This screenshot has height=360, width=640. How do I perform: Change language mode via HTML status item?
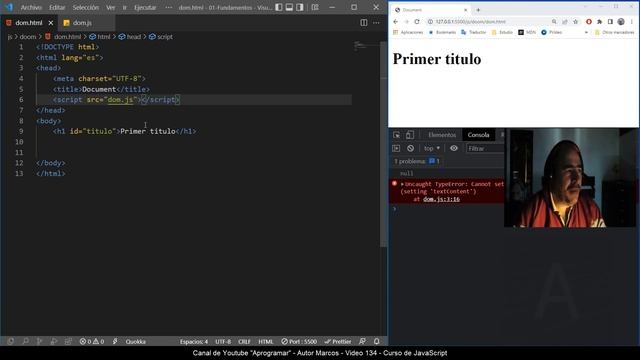tap(266, 341)
